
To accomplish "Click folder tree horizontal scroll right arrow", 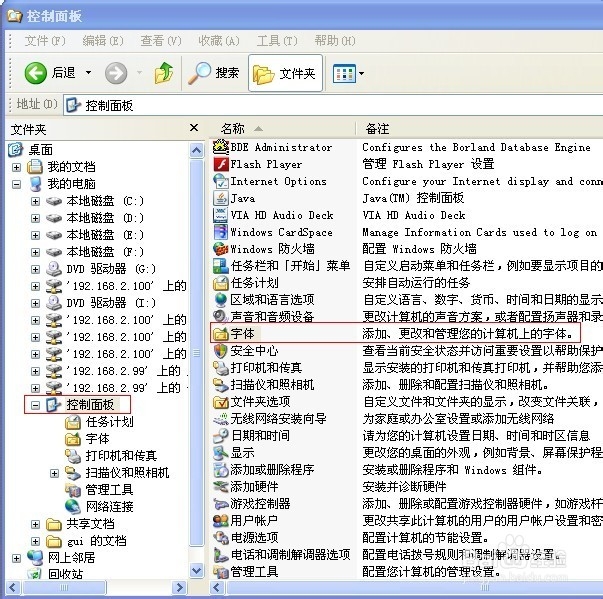I will (x=179, y=587).
